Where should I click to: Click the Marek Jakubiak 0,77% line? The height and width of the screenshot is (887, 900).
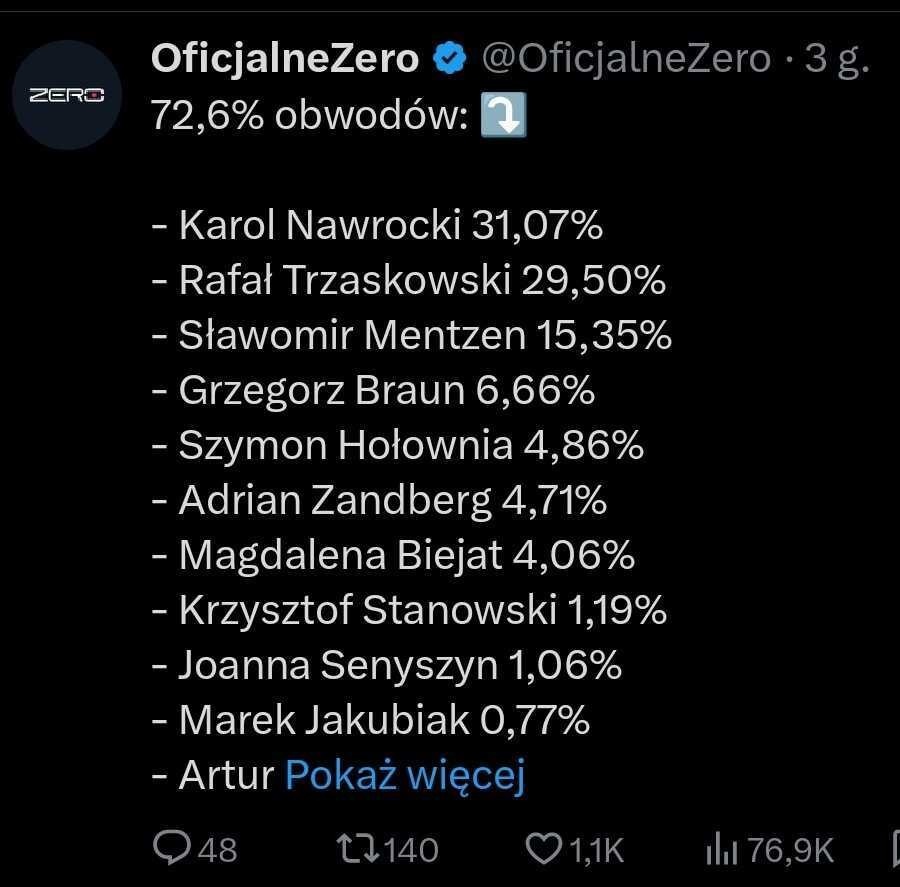370,720
